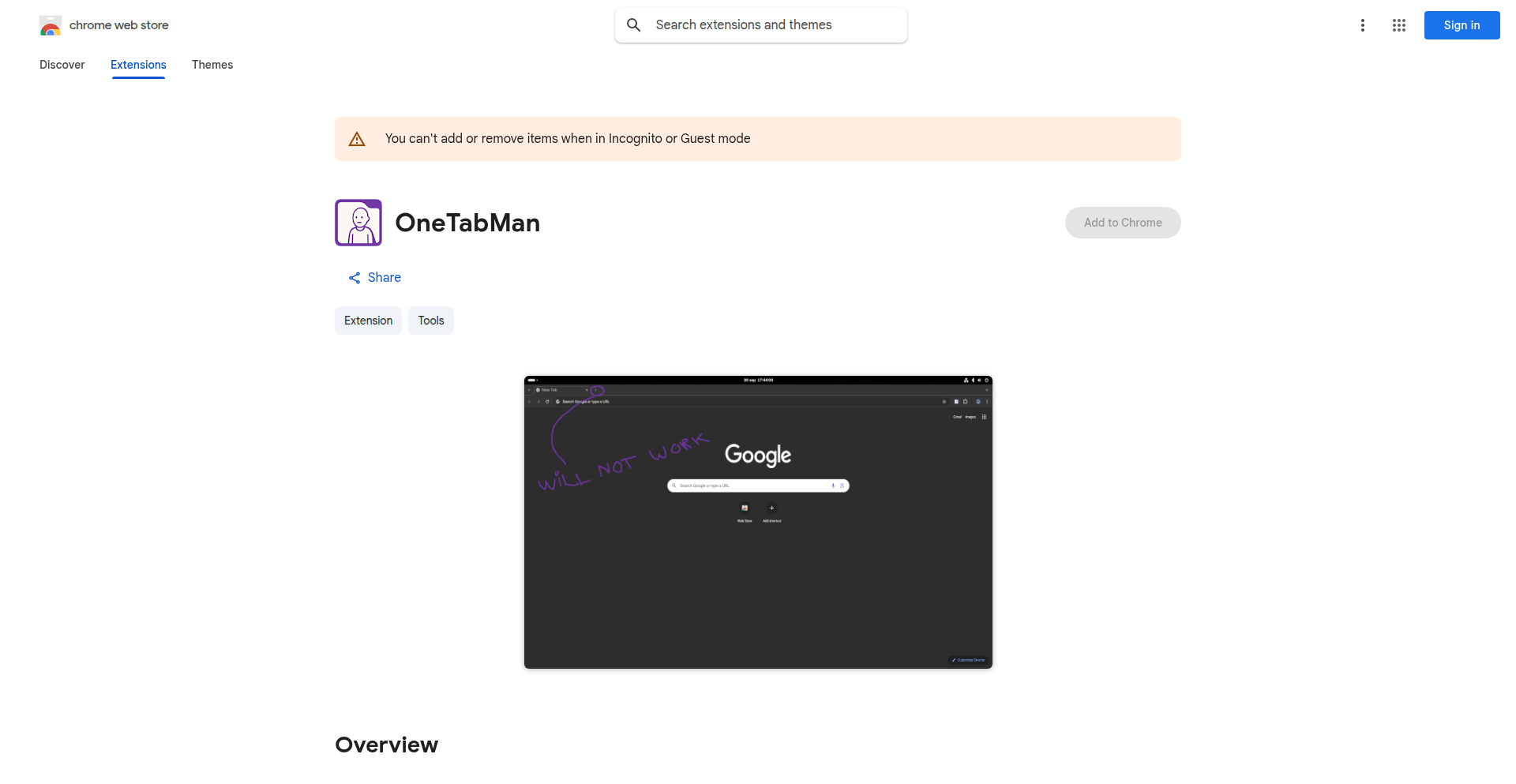The width and height of the screenshot is (1516, 784).
Task: Switch to the Themes tab
Action: pos(212,65)
